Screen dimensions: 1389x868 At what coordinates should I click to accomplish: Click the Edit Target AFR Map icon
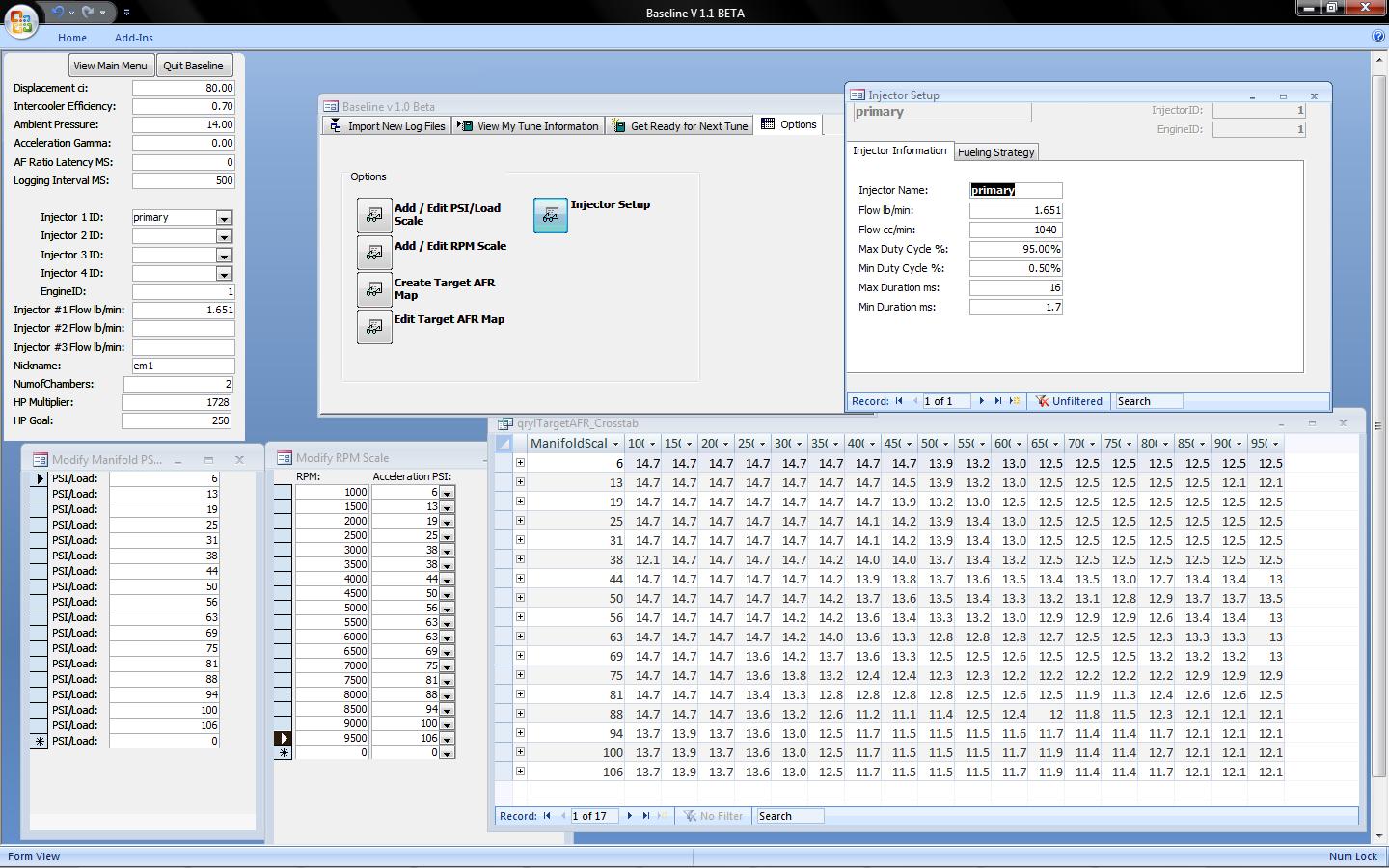[374, 327]
